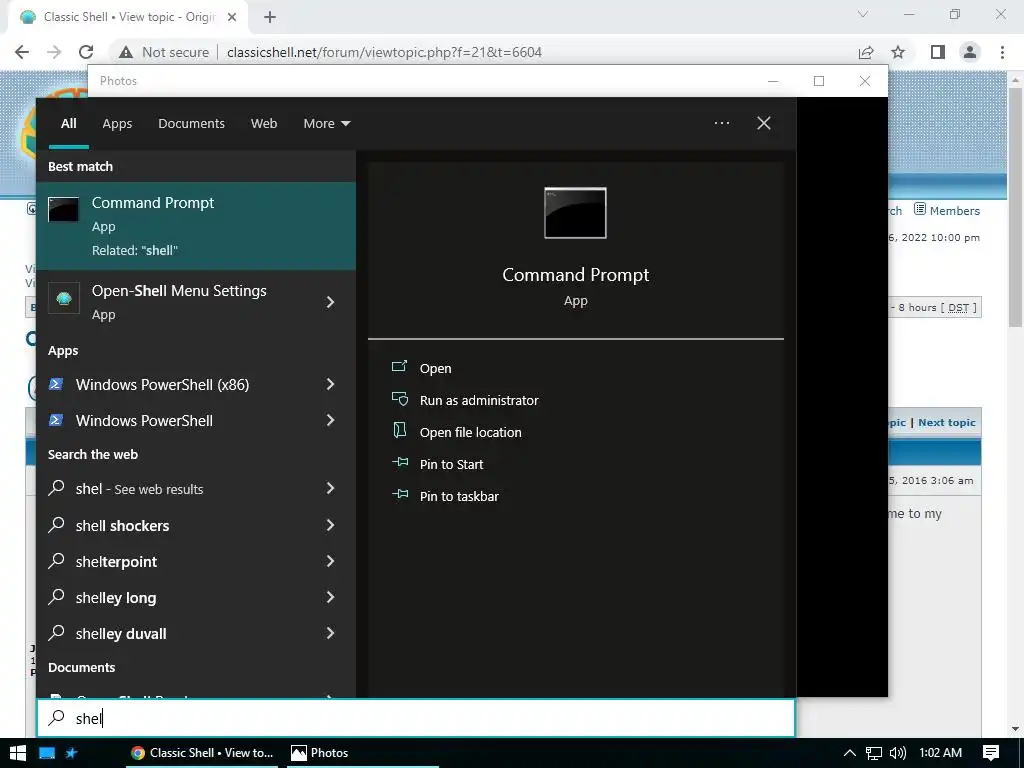The width and height of the screenshot is (1024, 768).
Task: Click the Windows Start button
Action: 18,753
